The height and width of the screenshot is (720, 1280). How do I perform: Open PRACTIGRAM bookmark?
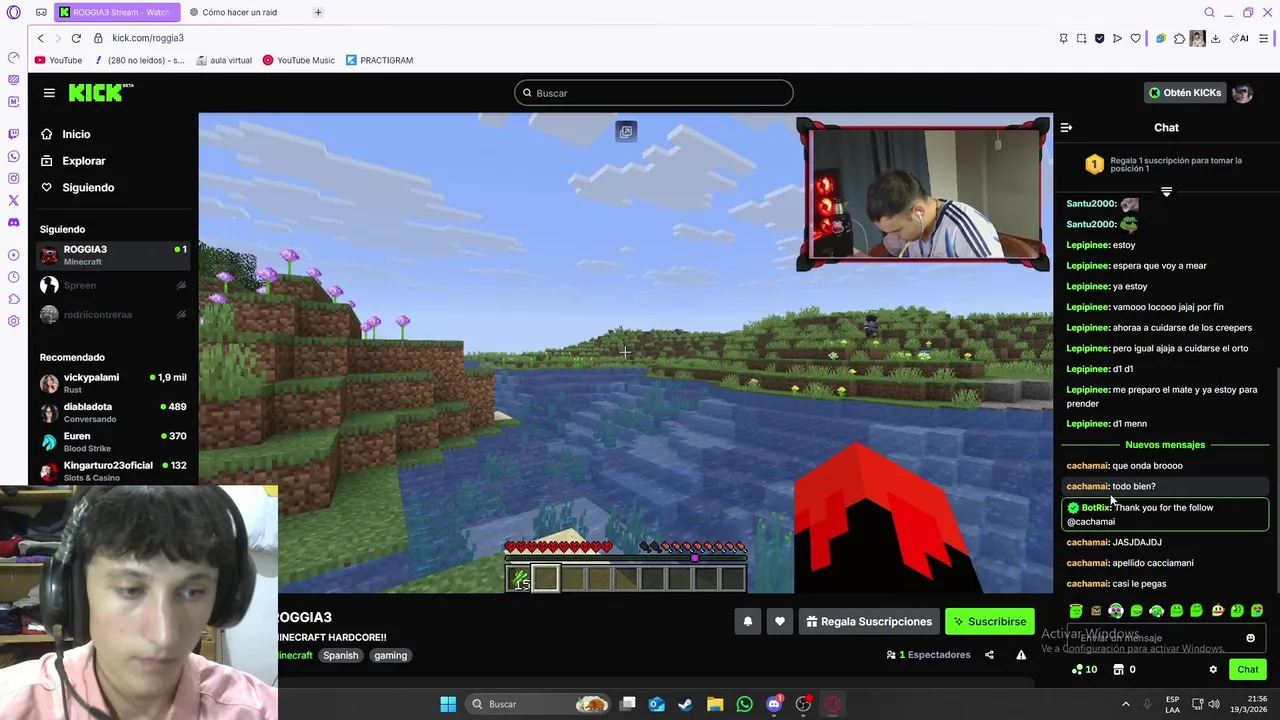[x=379, y=60]
